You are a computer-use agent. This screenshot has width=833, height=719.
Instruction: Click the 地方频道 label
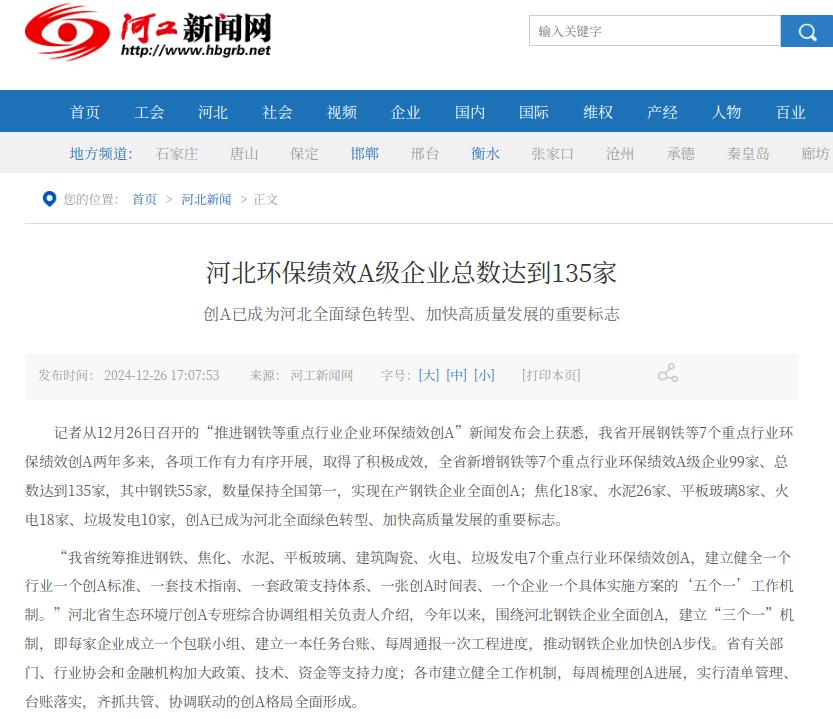coord(101,154)
